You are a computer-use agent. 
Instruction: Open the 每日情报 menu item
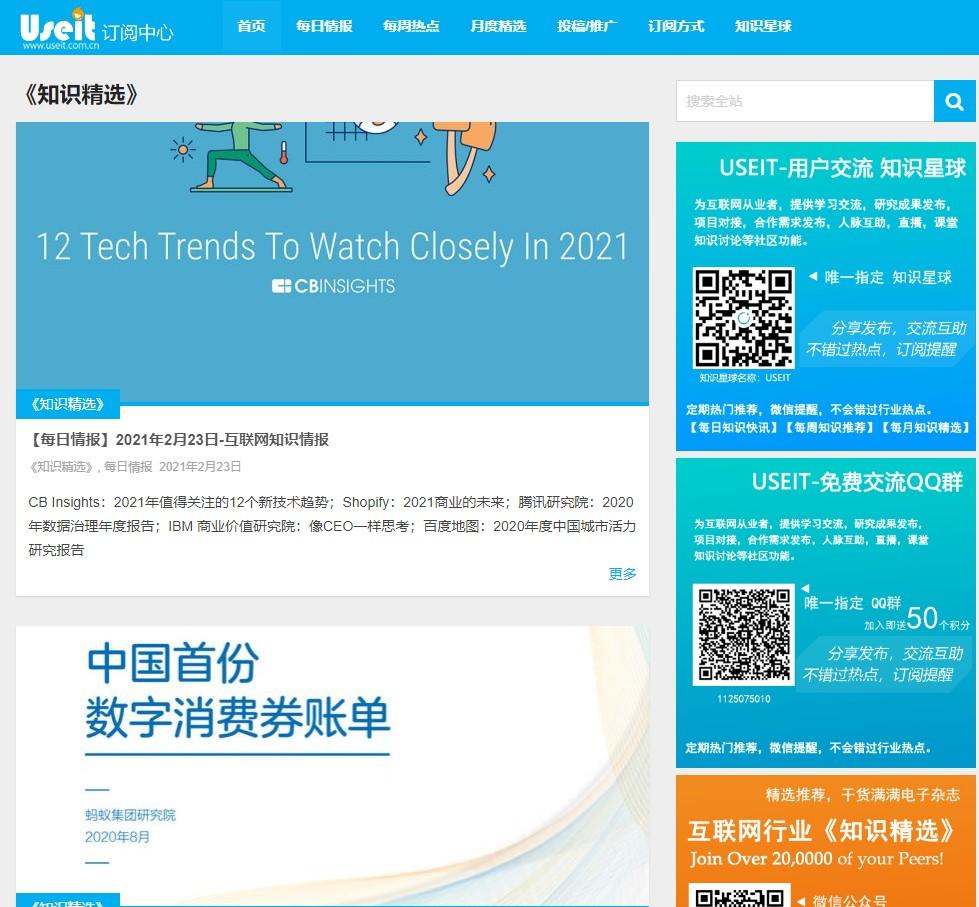pyautogui.click(x=324, y=26)
